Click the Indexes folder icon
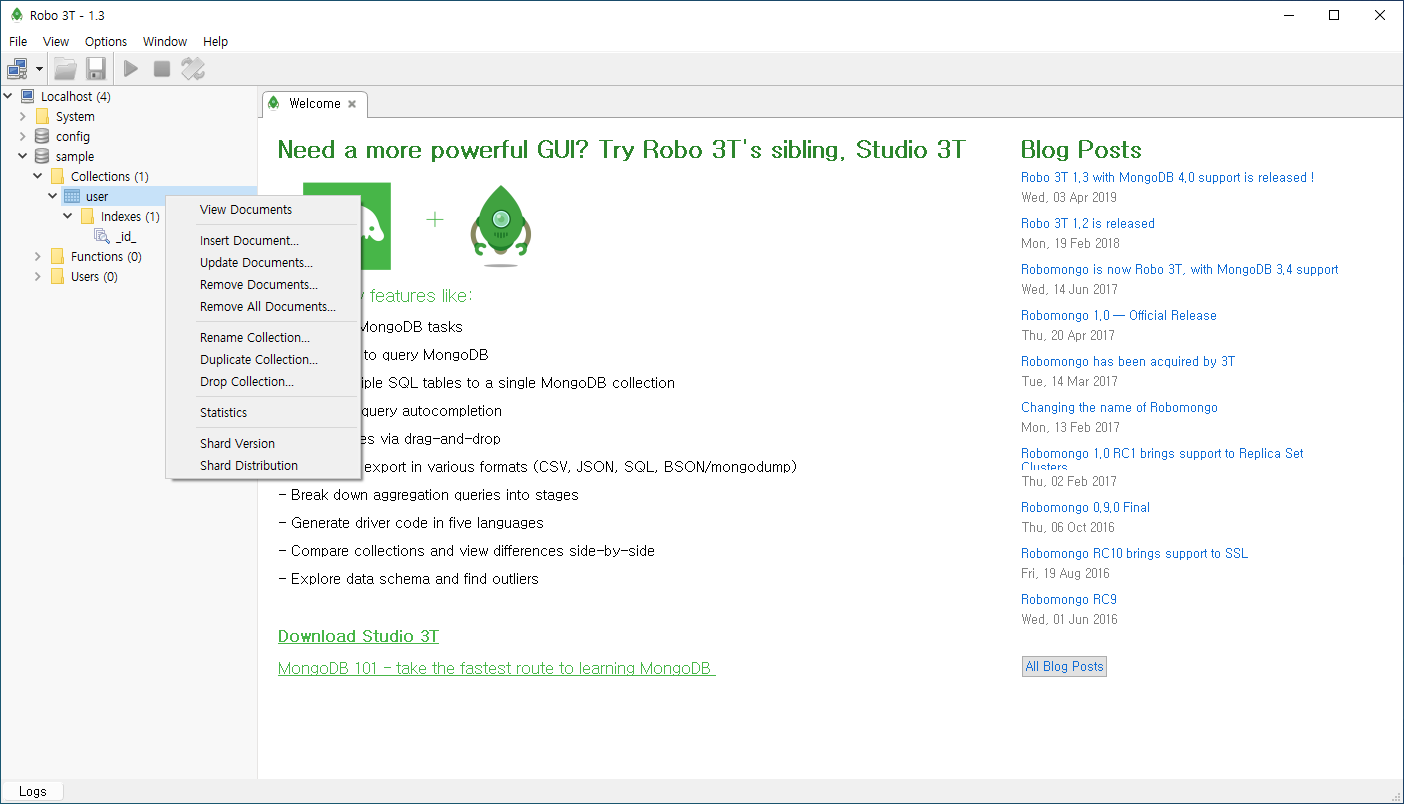This screenshot has height=804, width=1404. [87, 216]
